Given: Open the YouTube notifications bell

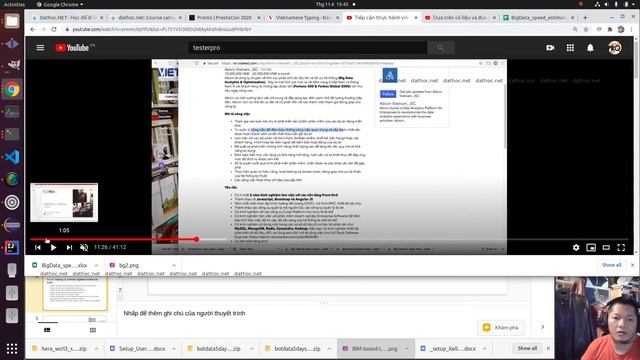Looking at the screenshot, I should (590, 48).
